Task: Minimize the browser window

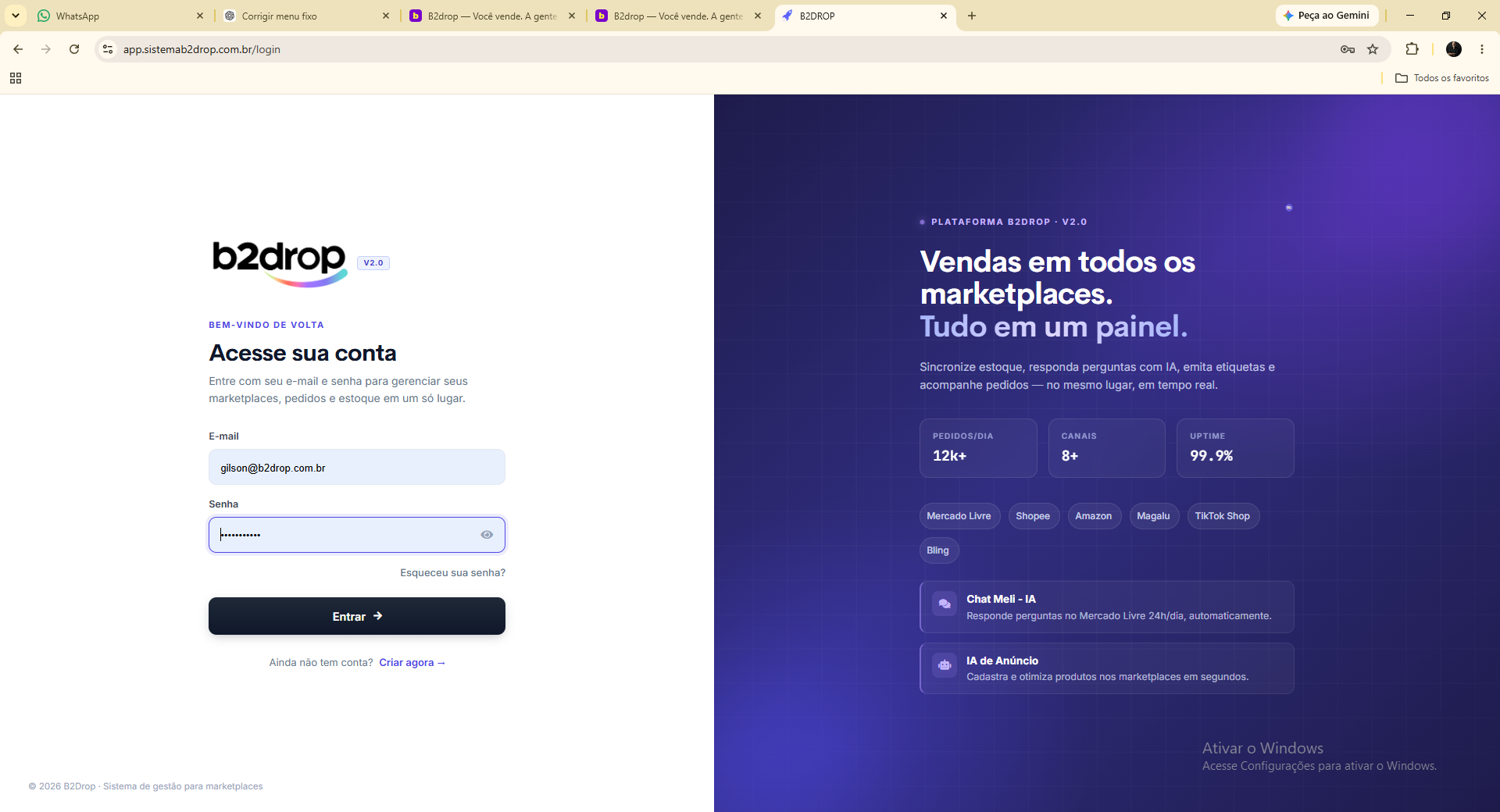Action: [1410, 16]
